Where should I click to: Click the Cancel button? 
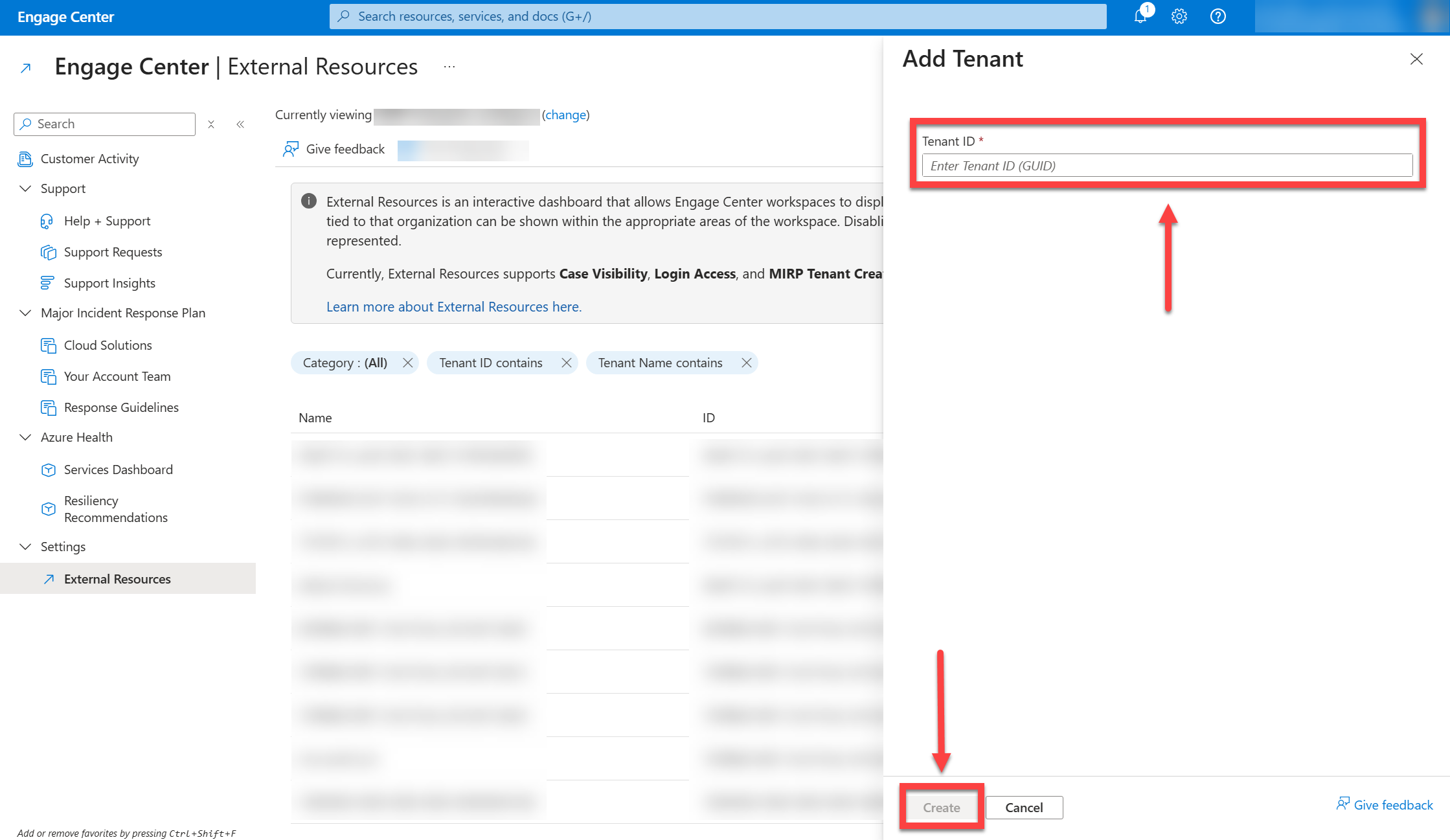(1024, 808)
